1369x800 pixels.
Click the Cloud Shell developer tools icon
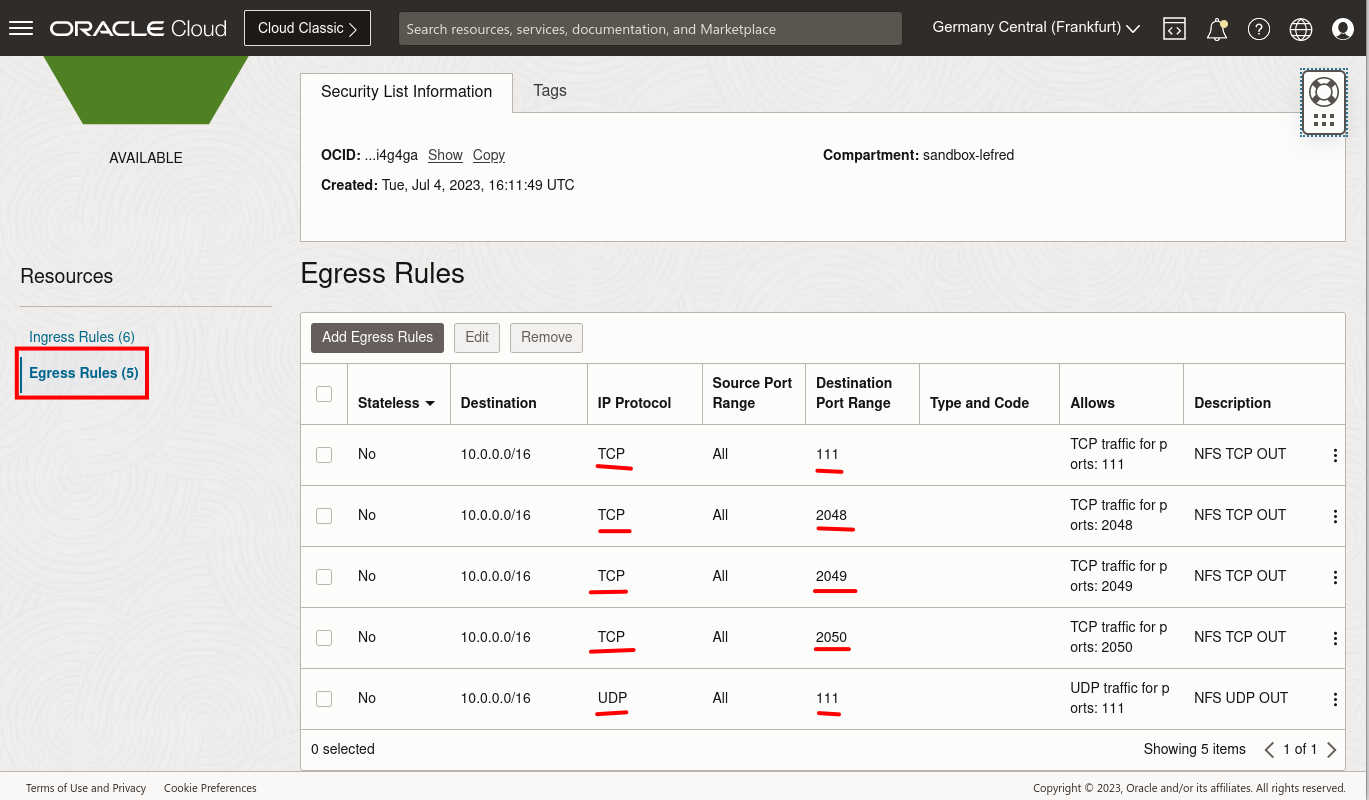(1174, 28)
